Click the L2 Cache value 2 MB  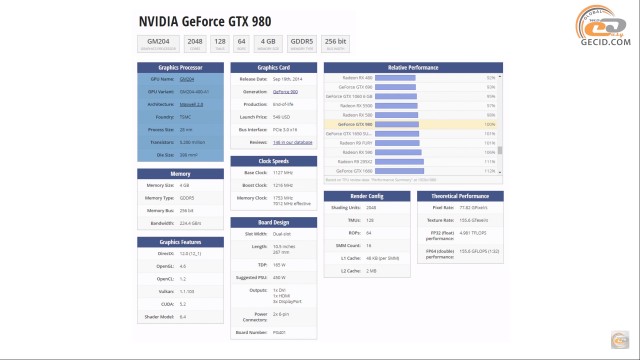click(x=371, y=271)
